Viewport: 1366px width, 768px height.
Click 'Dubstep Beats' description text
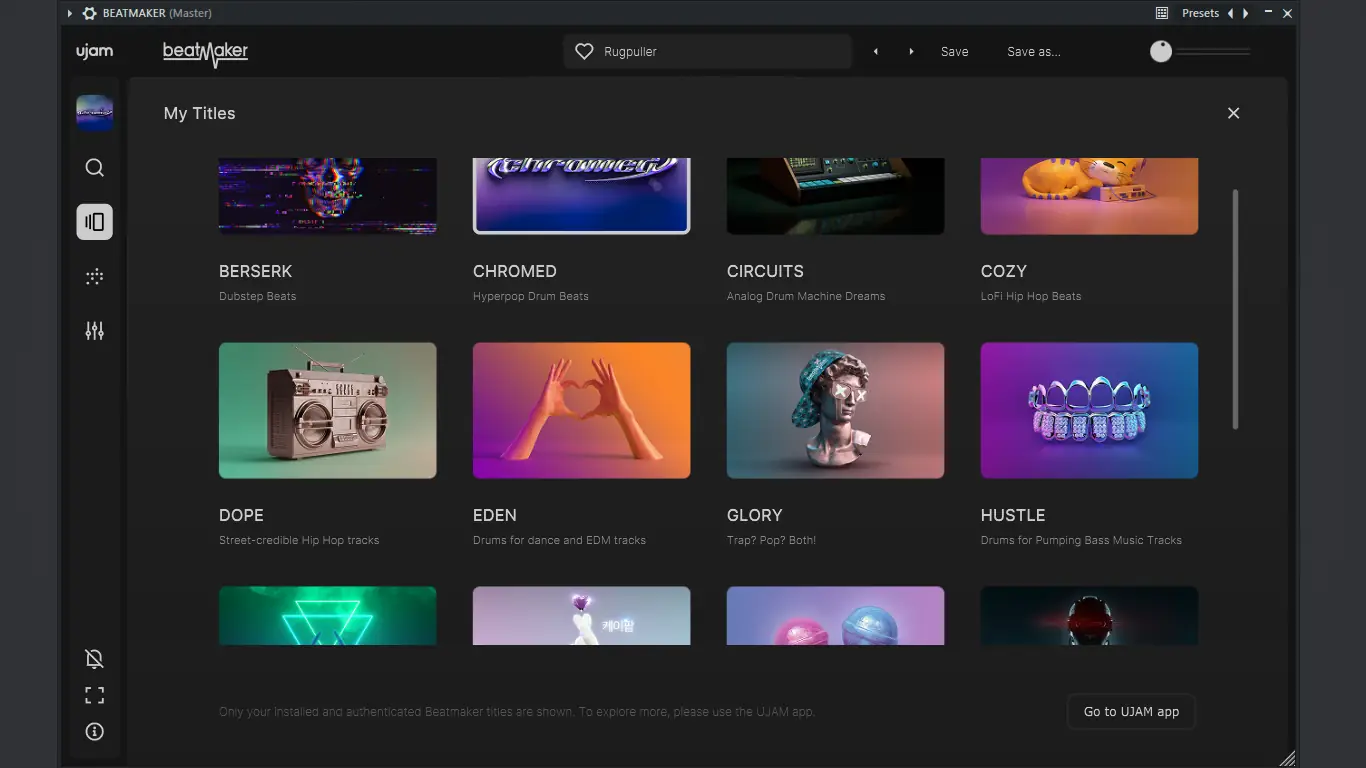point(257,296)
